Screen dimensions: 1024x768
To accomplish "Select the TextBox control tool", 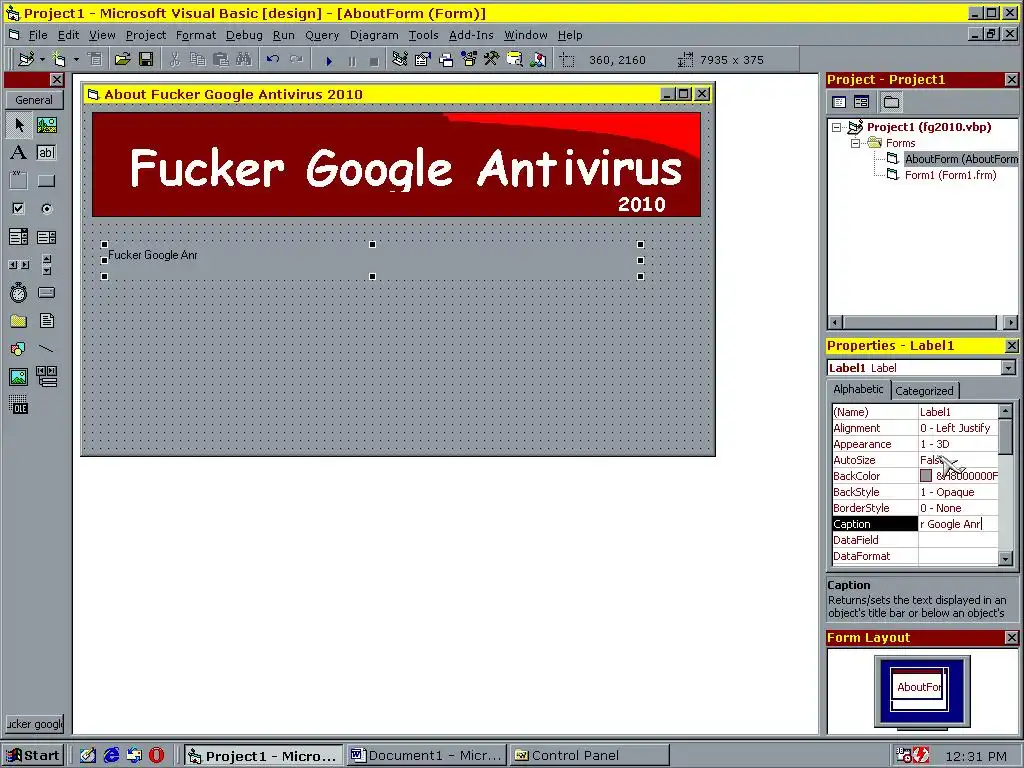I will 46,152.
